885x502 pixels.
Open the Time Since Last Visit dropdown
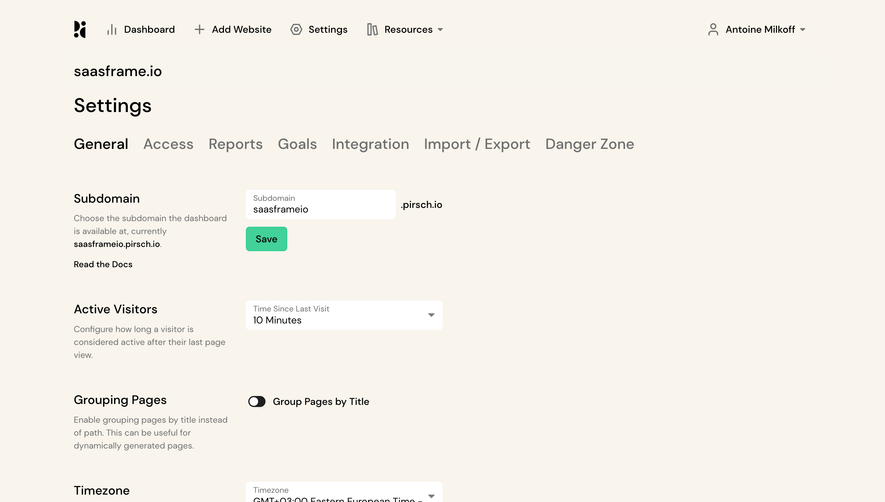pos(344,315)
